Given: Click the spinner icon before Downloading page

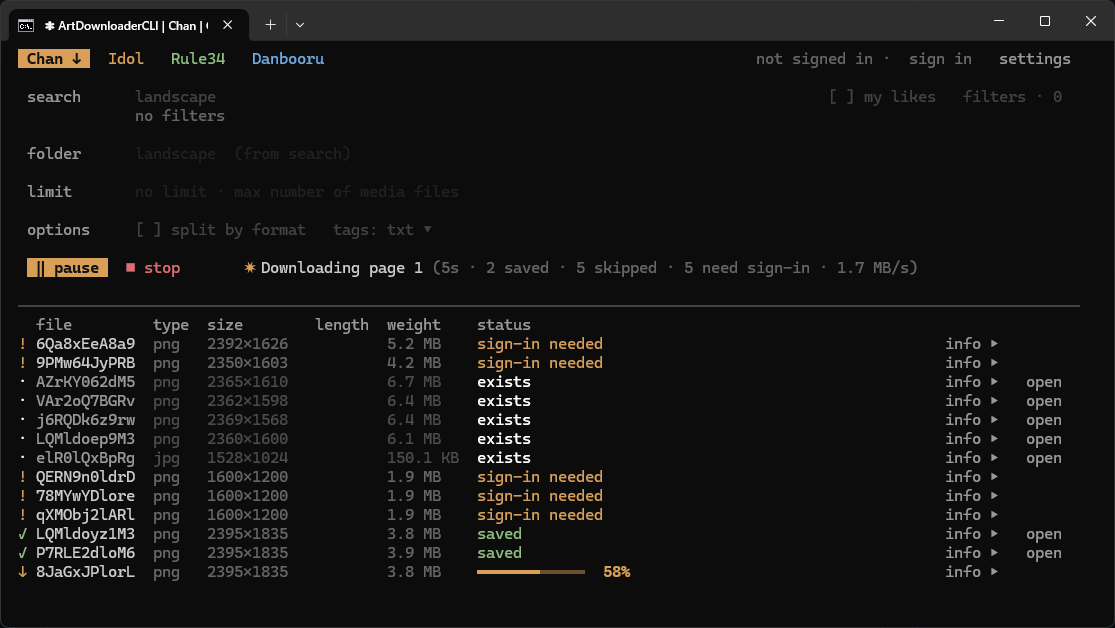Looking at the screenshot, I should [250, 267].
